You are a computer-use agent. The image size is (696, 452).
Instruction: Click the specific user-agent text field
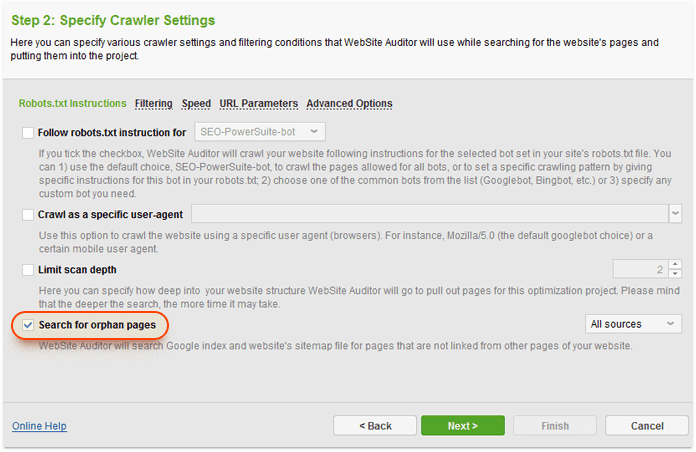(428, 214)
